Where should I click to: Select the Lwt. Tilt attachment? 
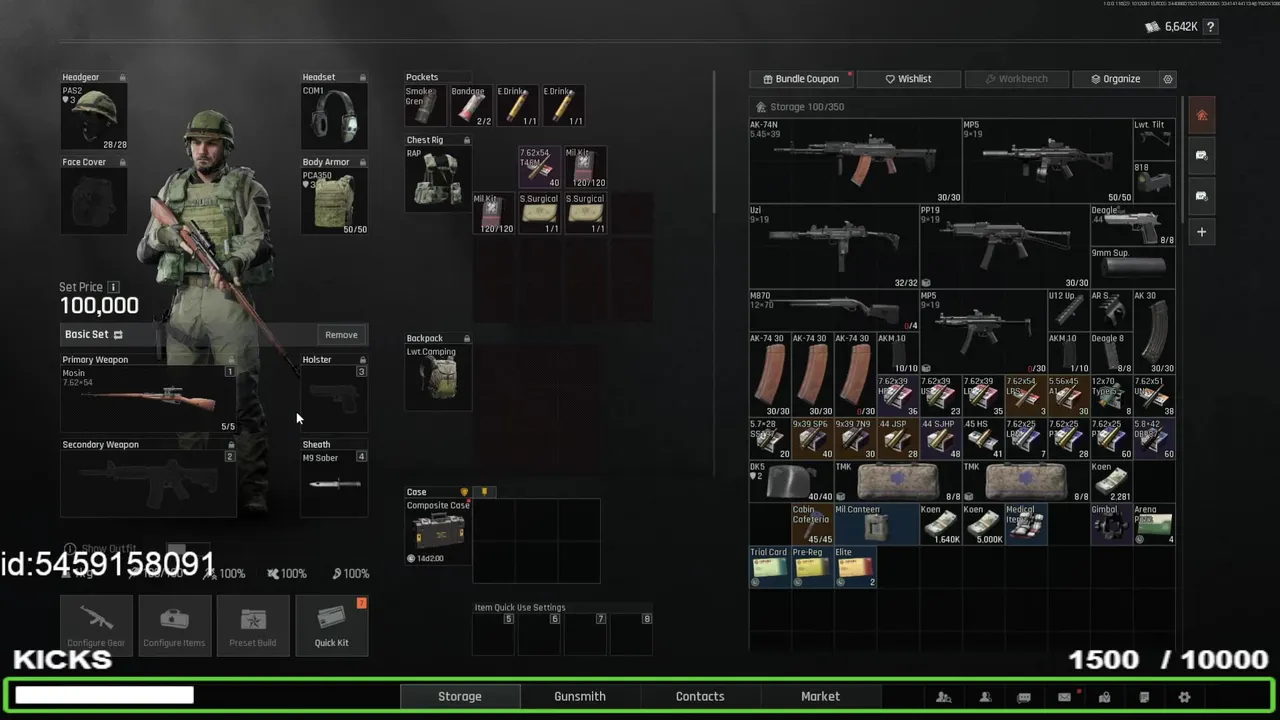pos(1154,140)
